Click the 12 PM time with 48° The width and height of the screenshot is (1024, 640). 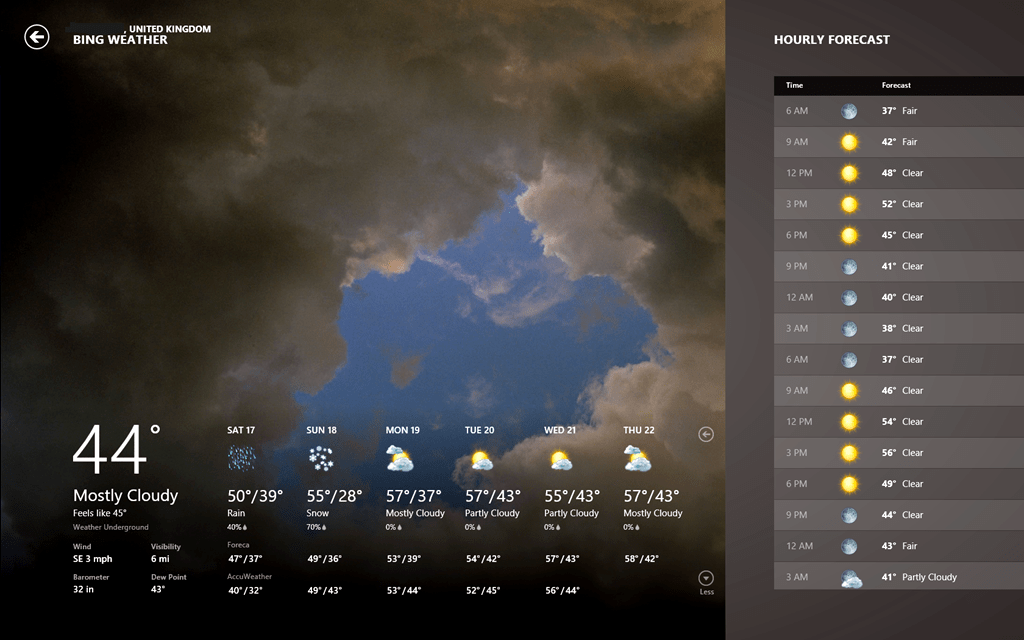[x=799, y=173]
